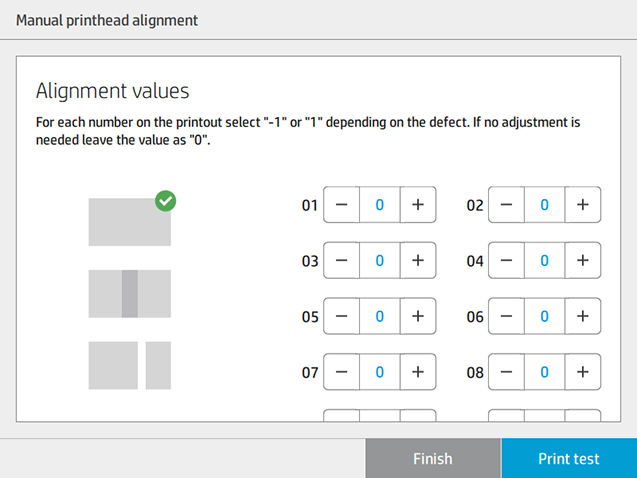637x478 pixels.
Task: Increment alignment value 05
Action: click(x=418, y=317)
